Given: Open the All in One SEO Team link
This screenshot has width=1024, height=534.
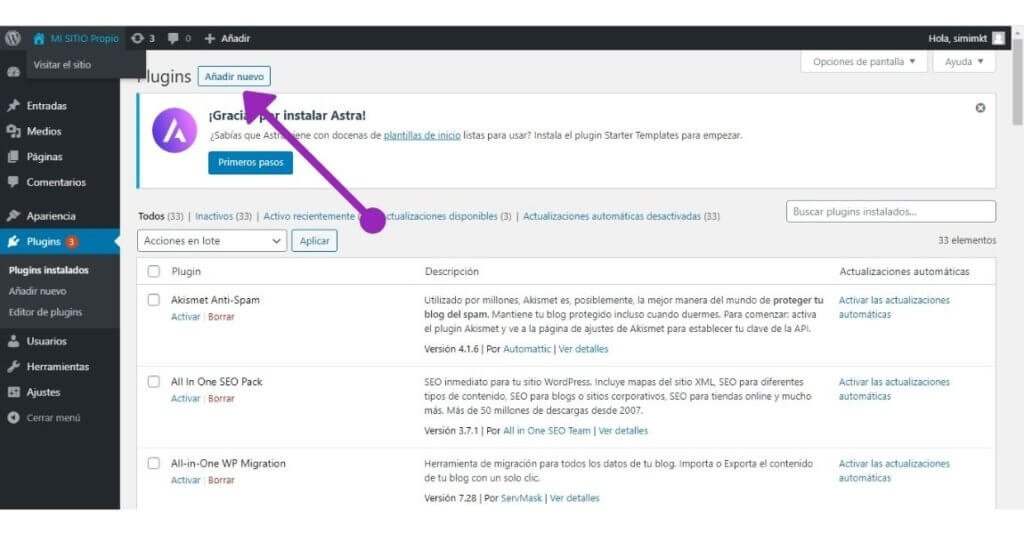Looking at the screenshot, I should pyautogui.click(x=547, y=431).
